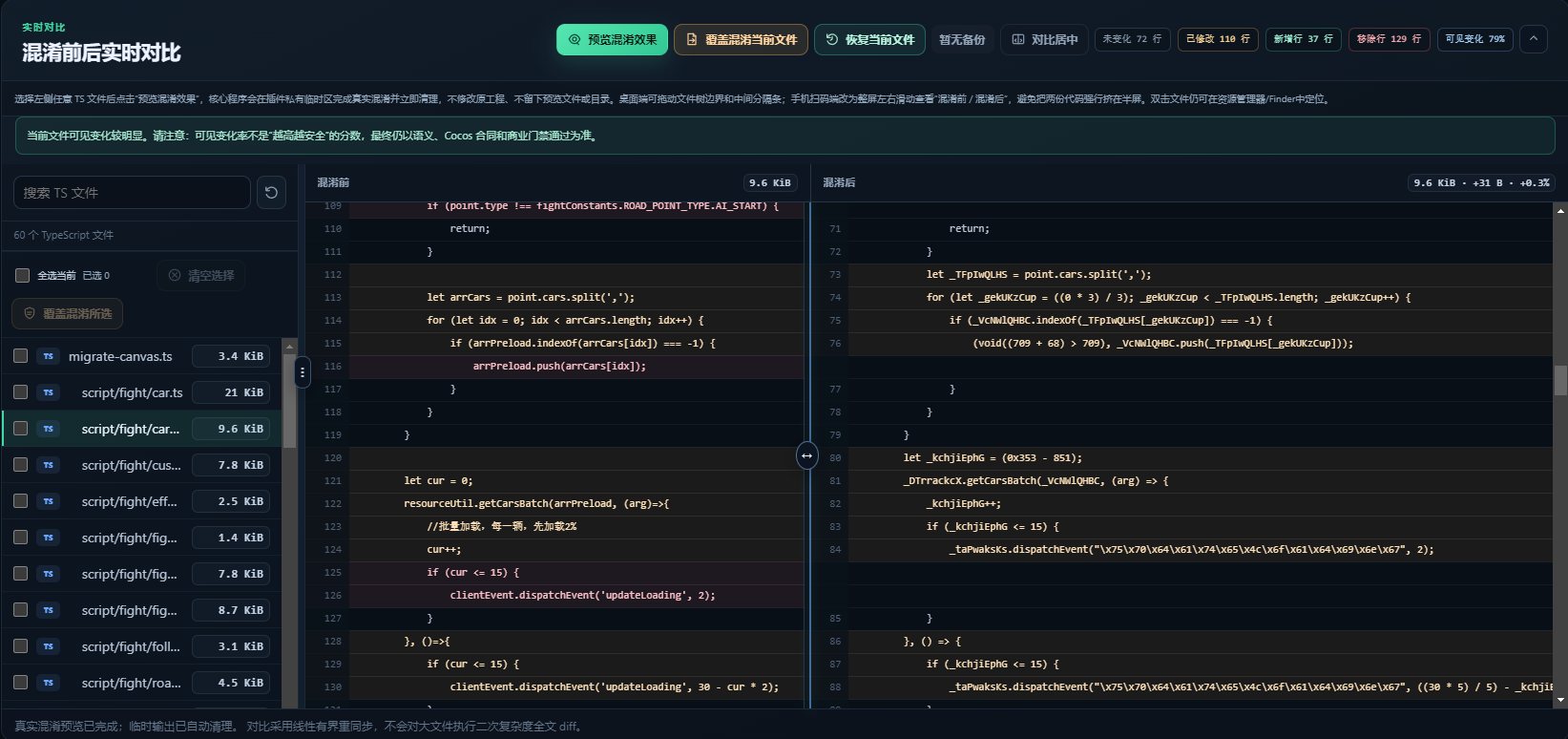Click the 可见变化 79% stat chip
Screen dimensions: 1568x739
click(1474, 39)
